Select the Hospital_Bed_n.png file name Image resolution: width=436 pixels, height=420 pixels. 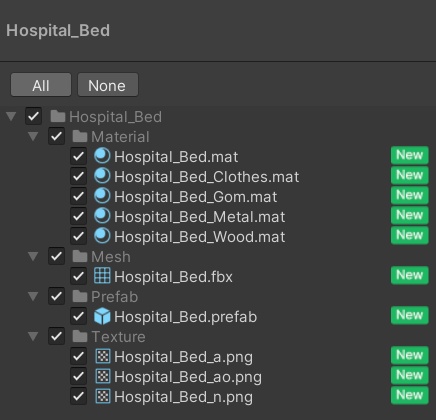coord(183,397)
